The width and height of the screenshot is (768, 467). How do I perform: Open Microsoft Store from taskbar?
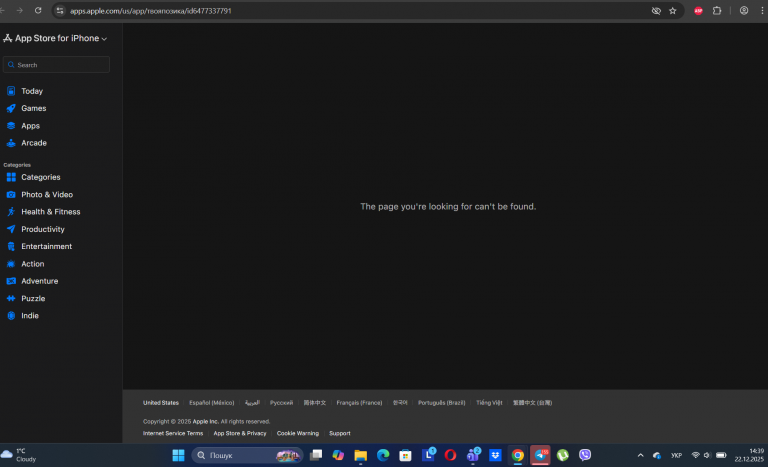pyautogui.click(x=406, y=456)
